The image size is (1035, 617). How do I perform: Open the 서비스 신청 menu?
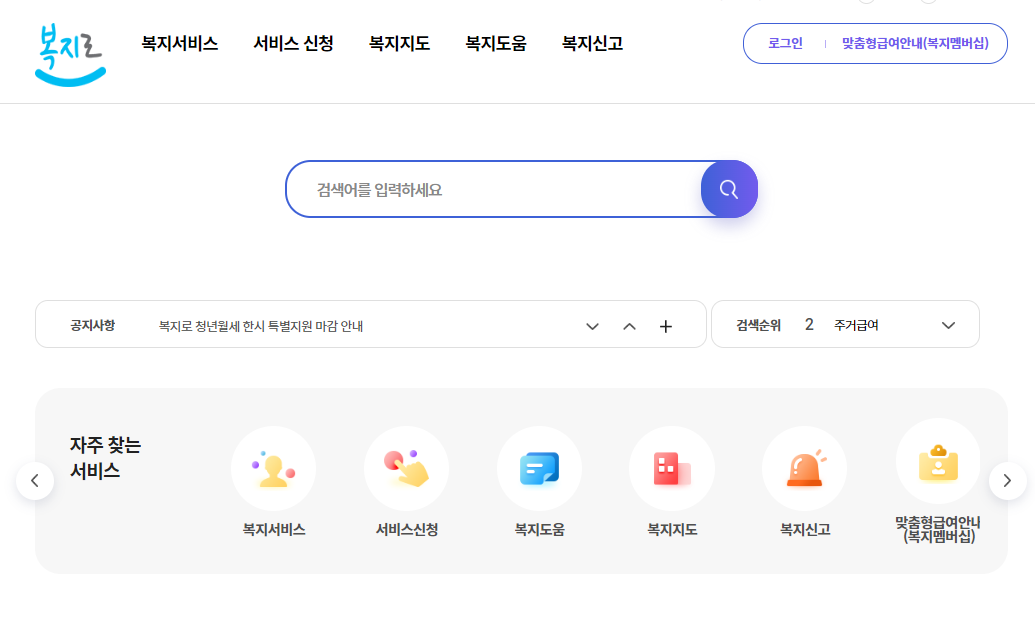pyautogui.click(x=292, y=44)
